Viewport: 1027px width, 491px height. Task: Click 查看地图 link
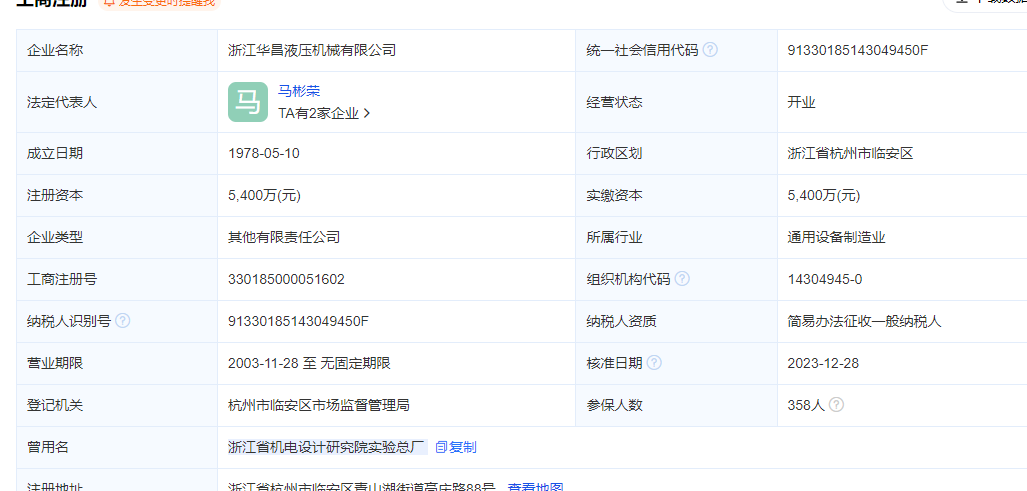536,487
